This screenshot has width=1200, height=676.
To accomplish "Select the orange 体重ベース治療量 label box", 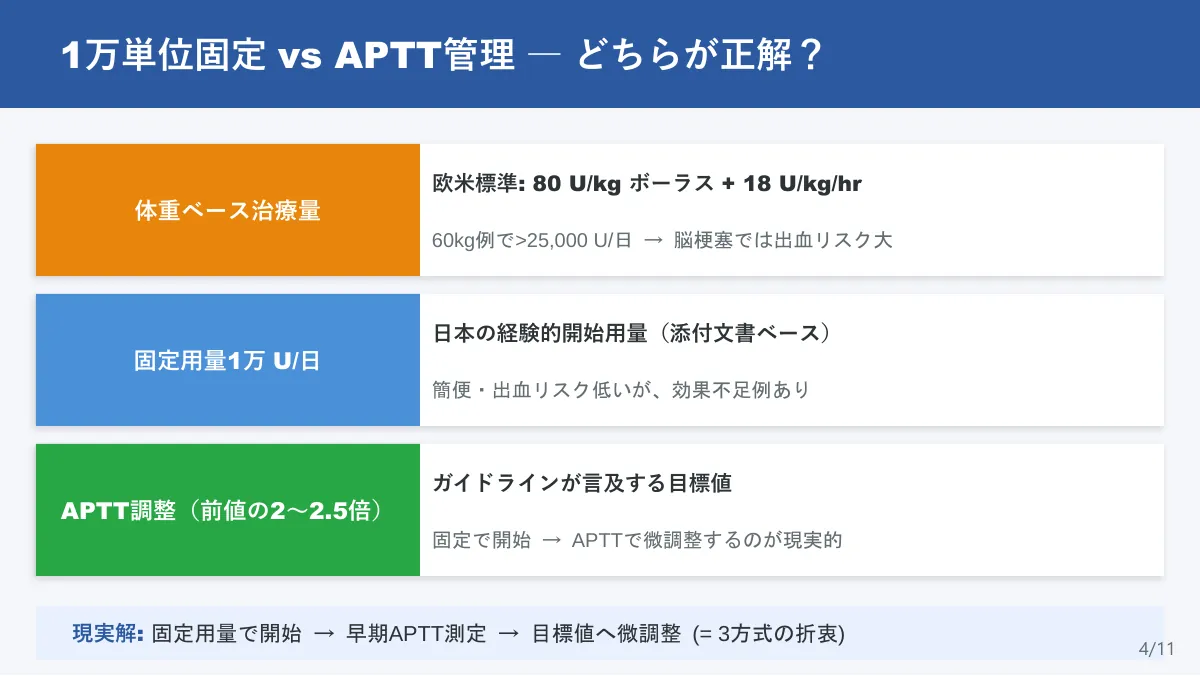I will point(228,210).
